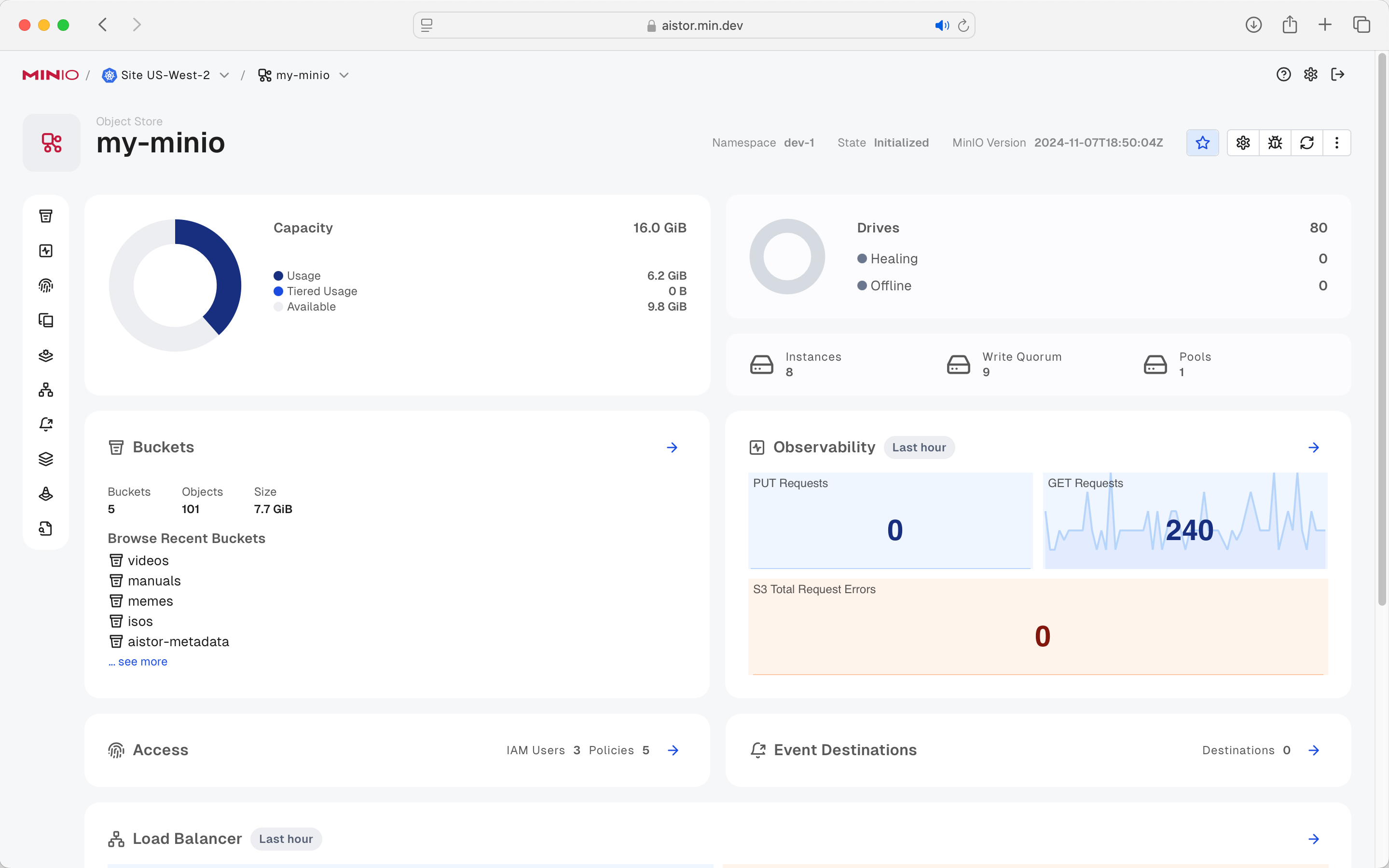
Task: Click the replication copy icon in sidebar
Action: [46, 320]
